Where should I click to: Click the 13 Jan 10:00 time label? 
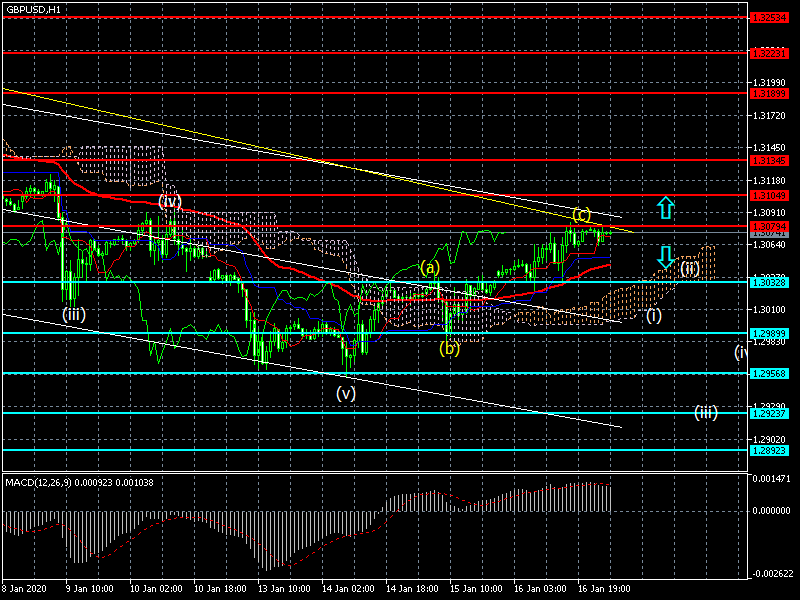click(x=284, y=588)
